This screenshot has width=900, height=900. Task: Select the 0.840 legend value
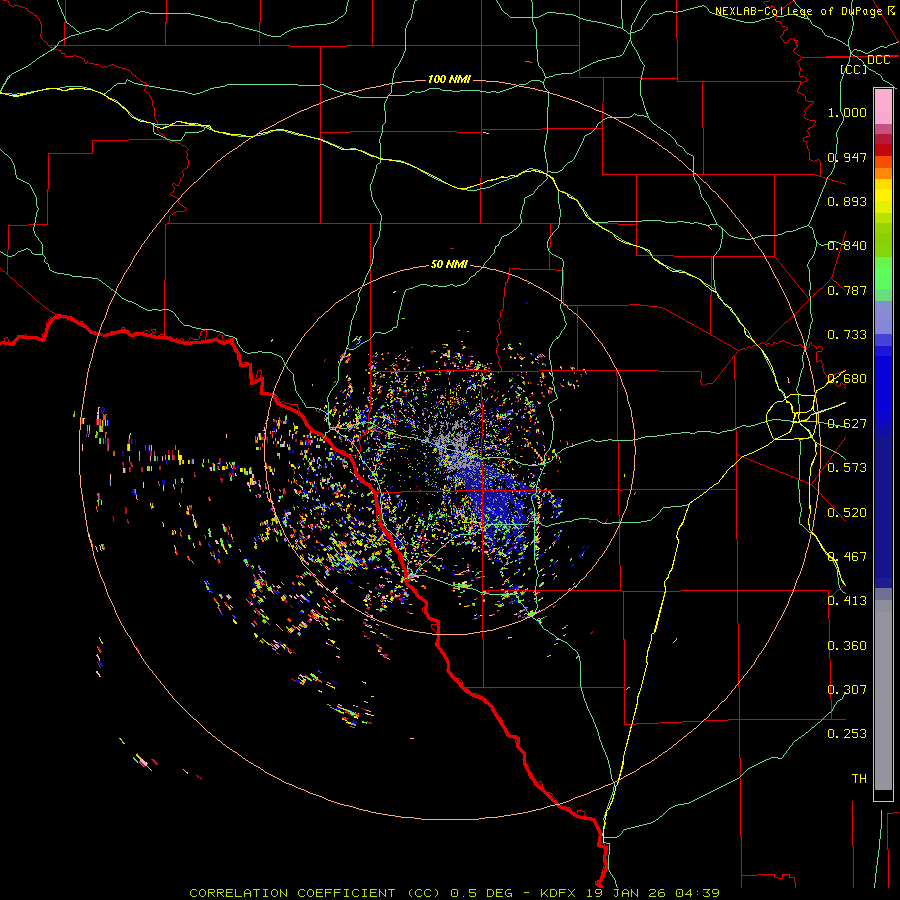(847, 246)
